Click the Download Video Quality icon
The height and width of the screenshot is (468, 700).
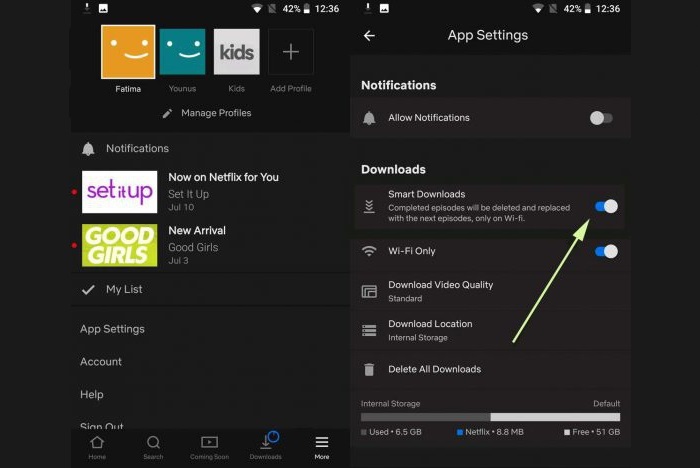click(x=369, y=292)
